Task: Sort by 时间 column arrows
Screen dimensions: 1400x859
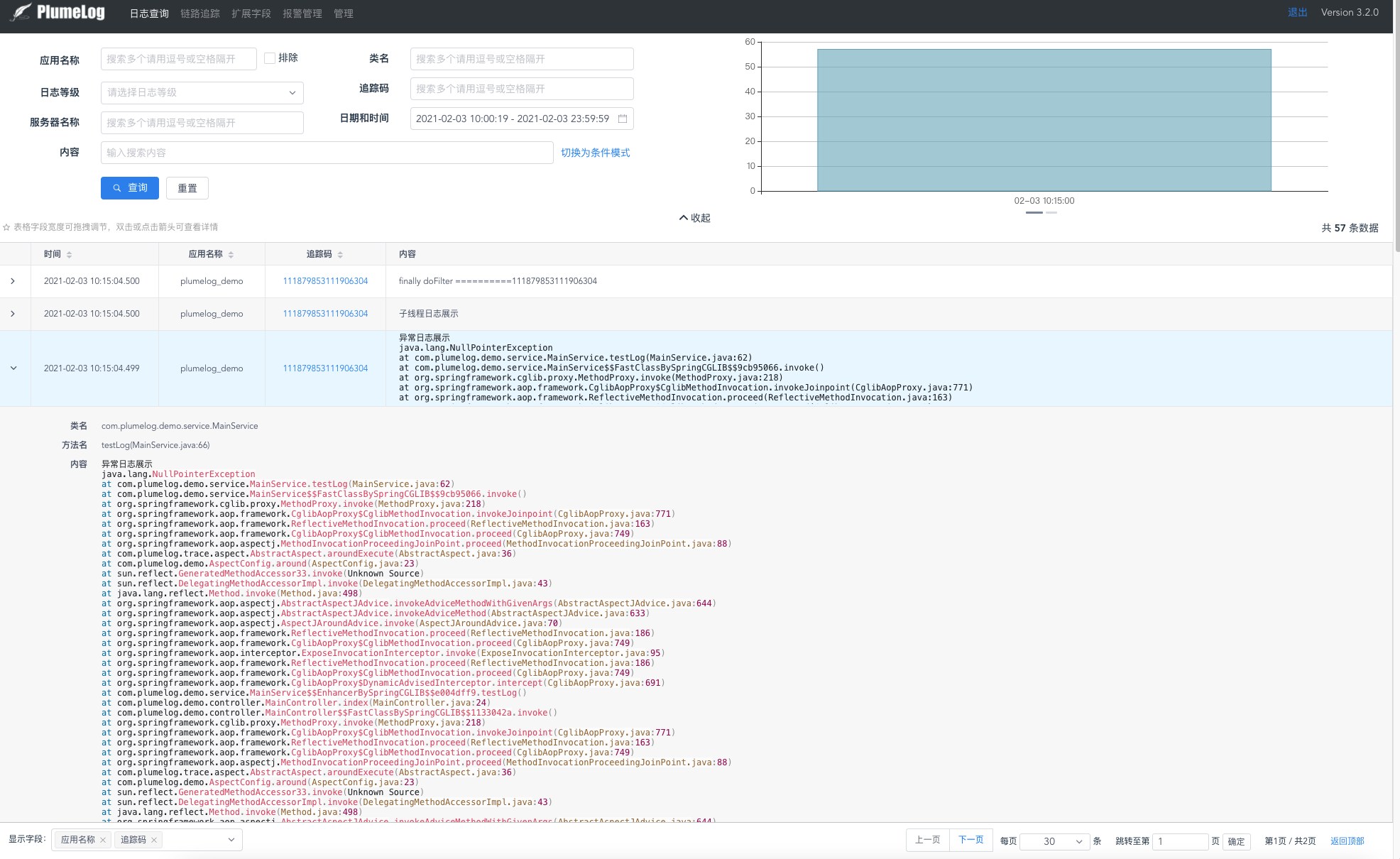Action: click(x=69, y=254)
